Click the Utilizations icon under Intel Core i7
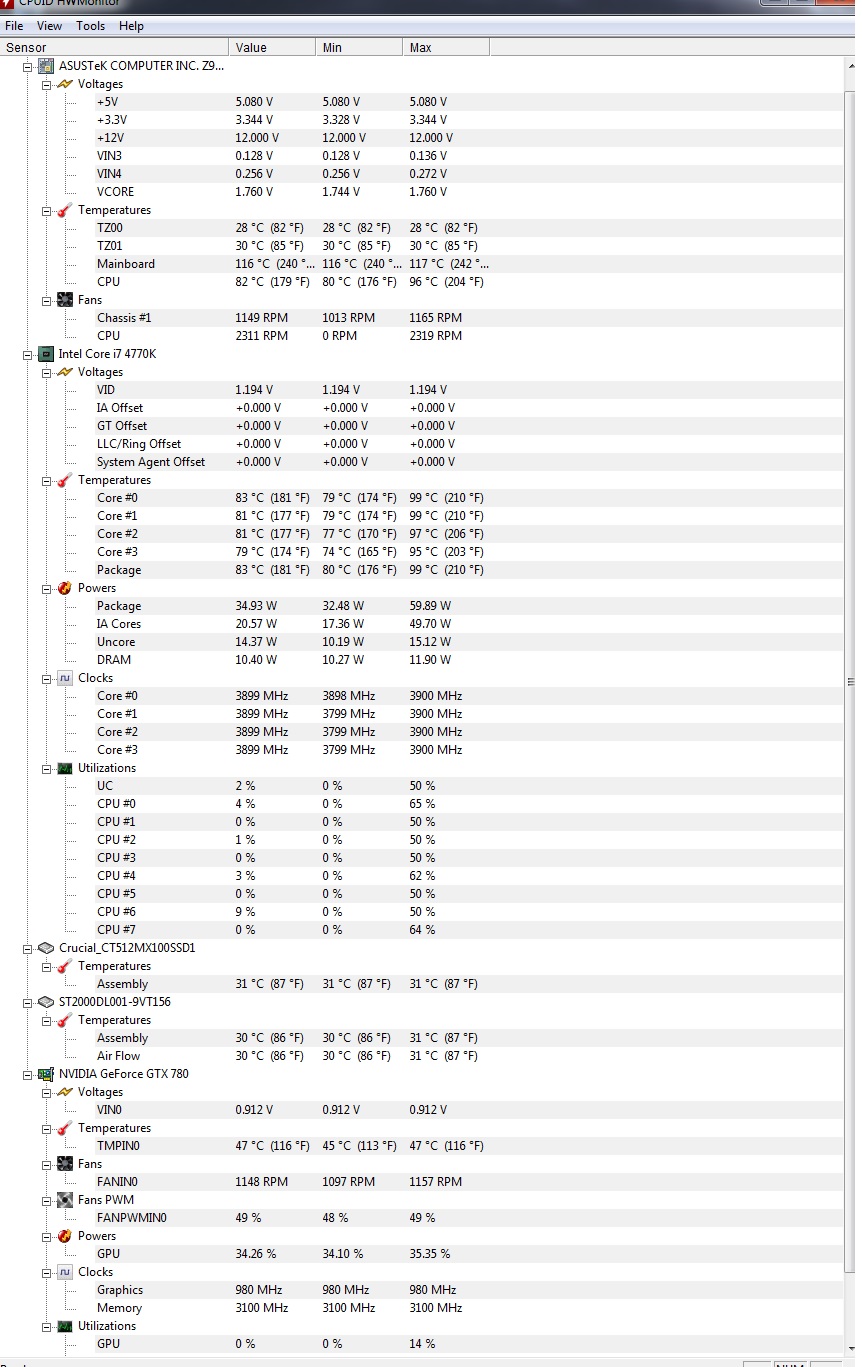Viewport: 862px width, 1367px height. pos(65,768)
